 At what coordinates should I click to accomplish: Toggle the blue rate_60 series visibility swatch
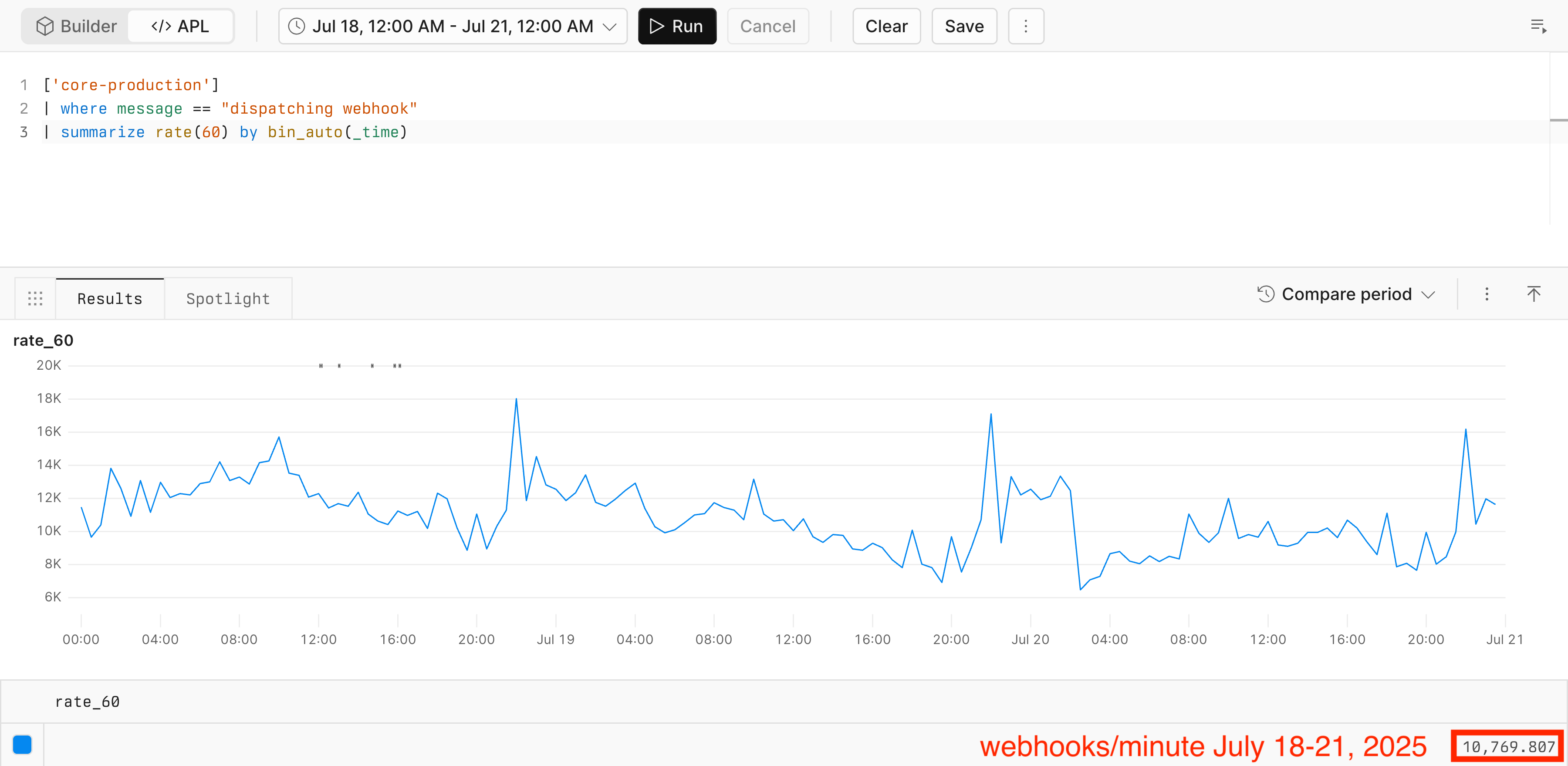[23, 745]
